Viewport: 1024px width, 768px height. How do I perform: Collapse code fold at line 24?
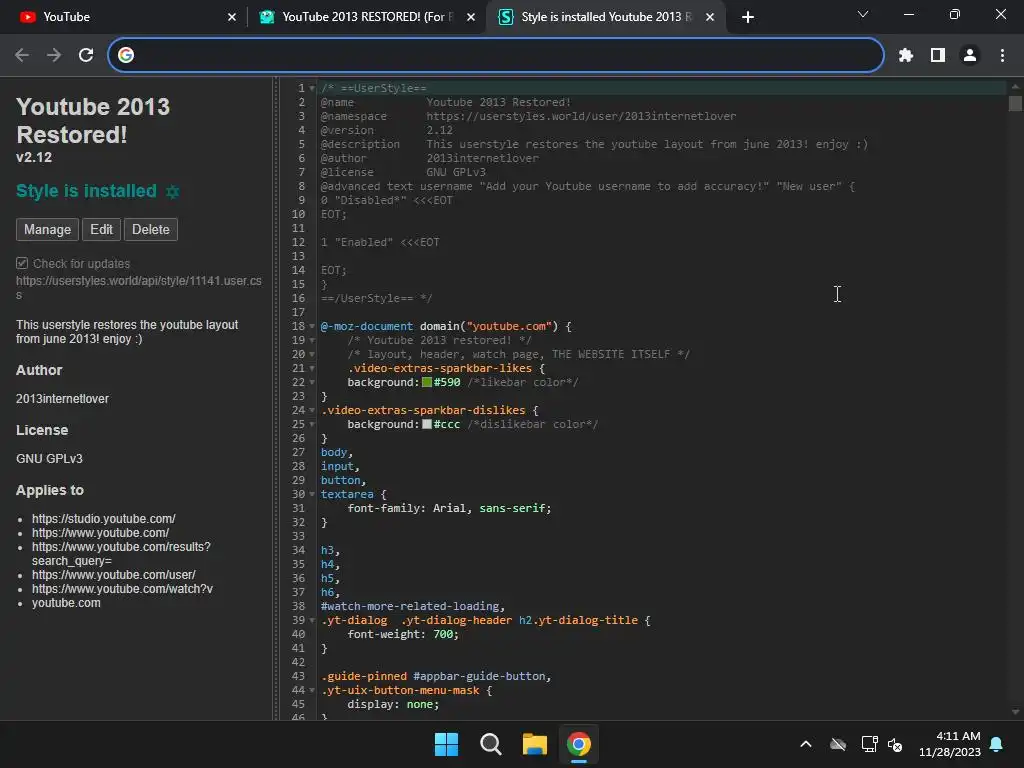(x=312, y=411)
